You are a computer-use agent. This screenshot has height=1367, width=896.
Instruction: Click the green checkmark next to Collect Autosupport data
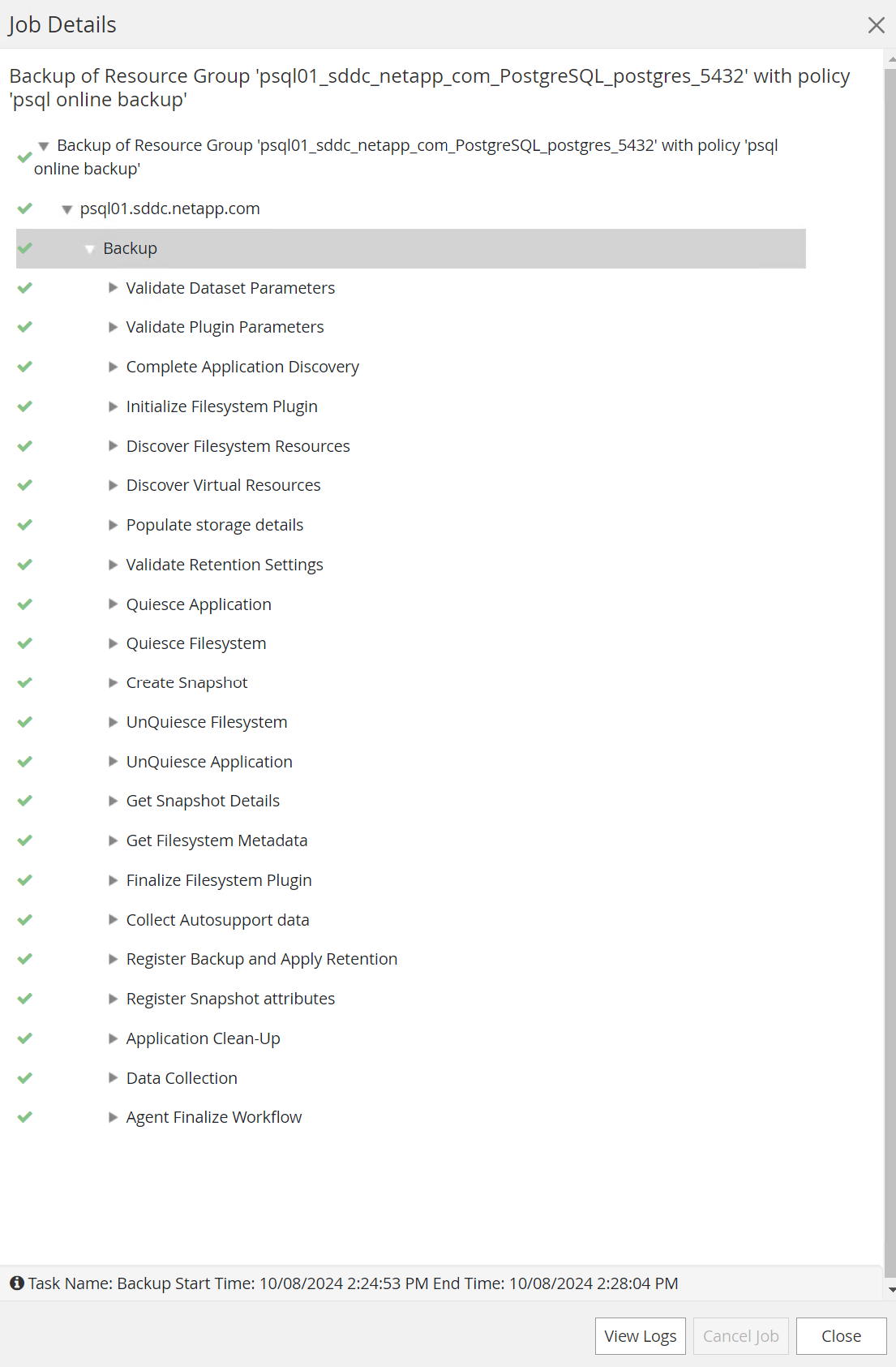[25, 920]
